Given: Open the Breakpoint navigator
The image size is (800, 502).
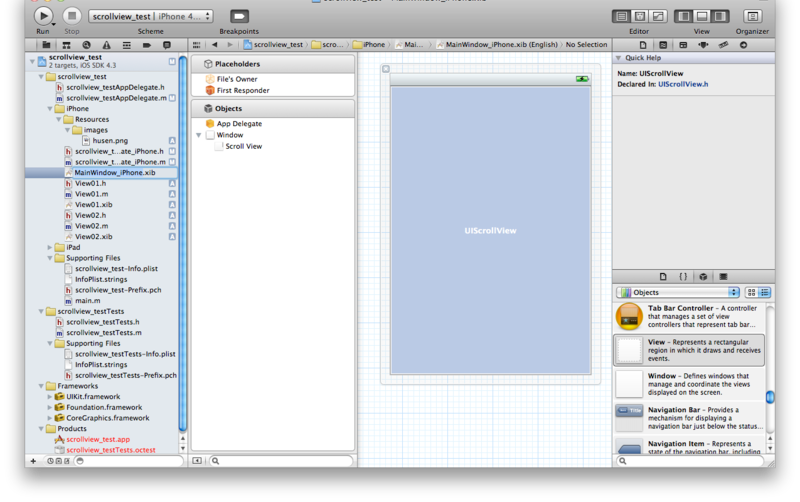Looking at the screenshot, I should [146, 45].
